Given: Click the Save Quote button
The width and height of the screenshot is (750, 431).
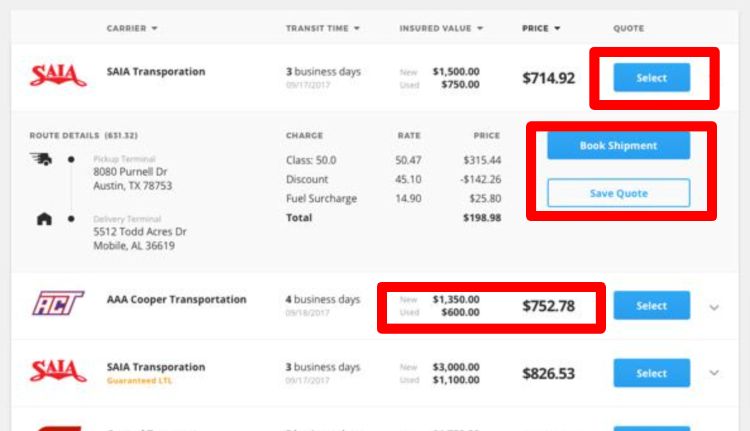Looking at the screenshot, I should click(x=618, y=193).
